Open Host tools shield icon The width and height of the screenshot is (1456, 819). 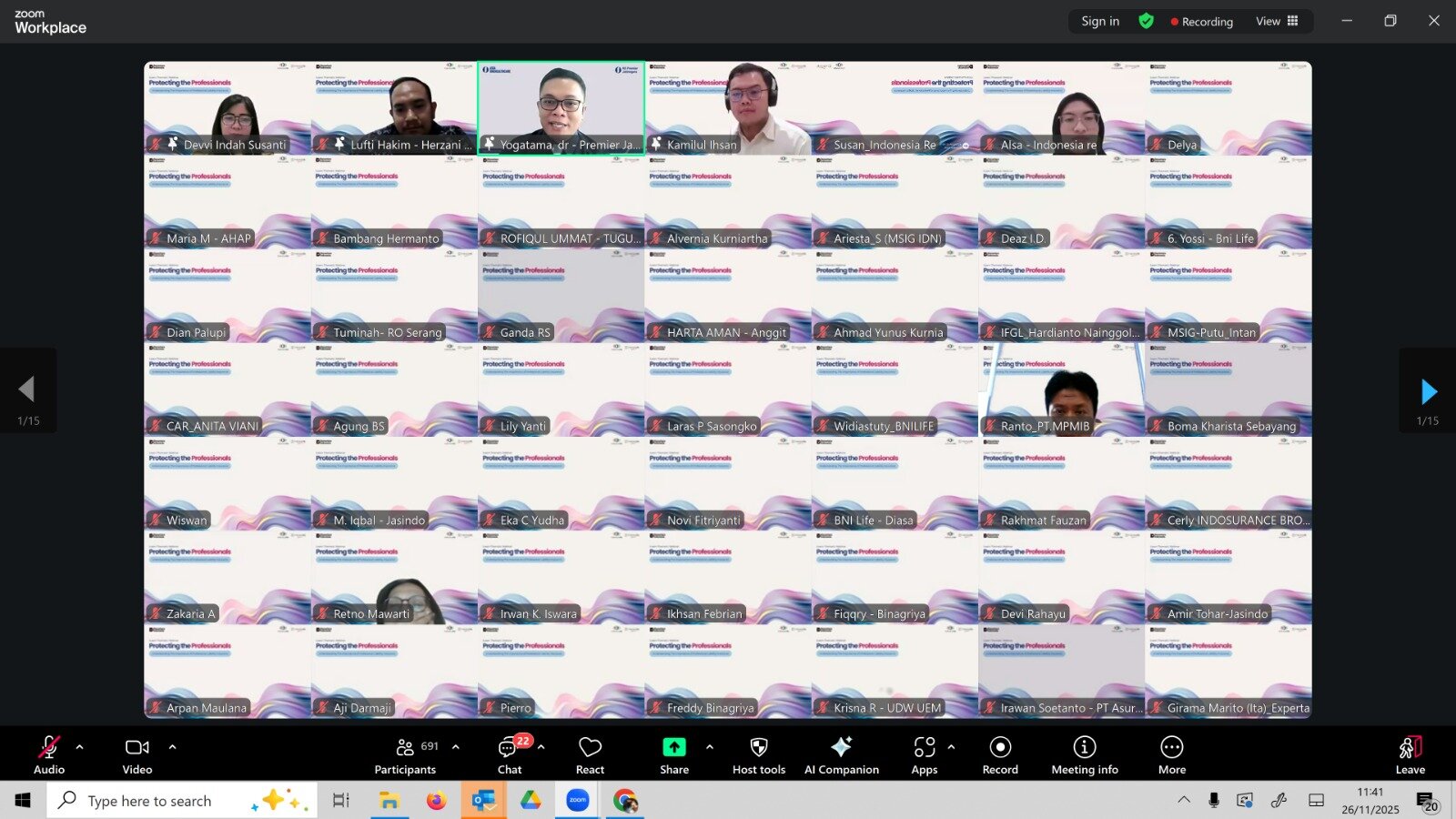(758, 755)
